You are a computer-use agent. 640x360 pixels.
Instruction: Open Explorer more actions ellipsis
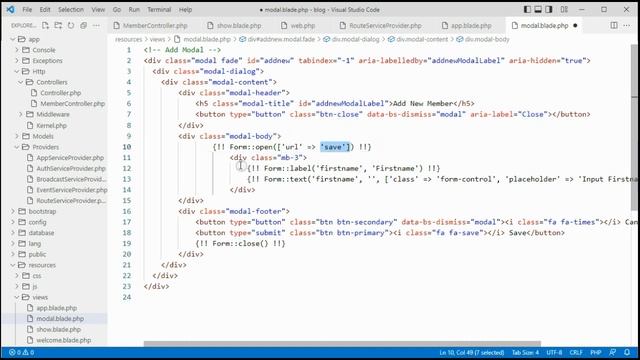pyautogui.click(x=96, y=25)
